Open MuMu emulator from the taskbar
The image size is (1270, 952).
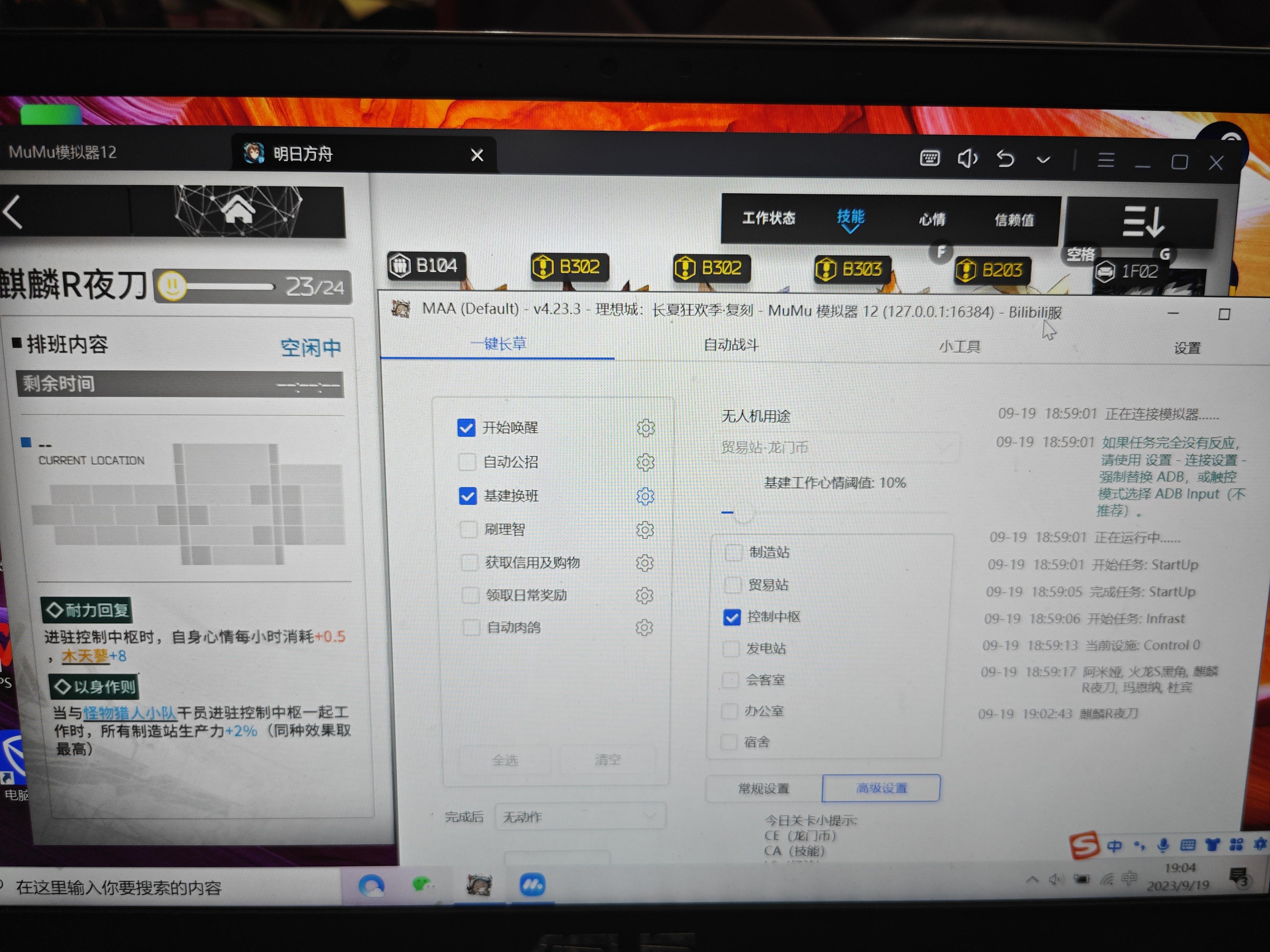532,885
